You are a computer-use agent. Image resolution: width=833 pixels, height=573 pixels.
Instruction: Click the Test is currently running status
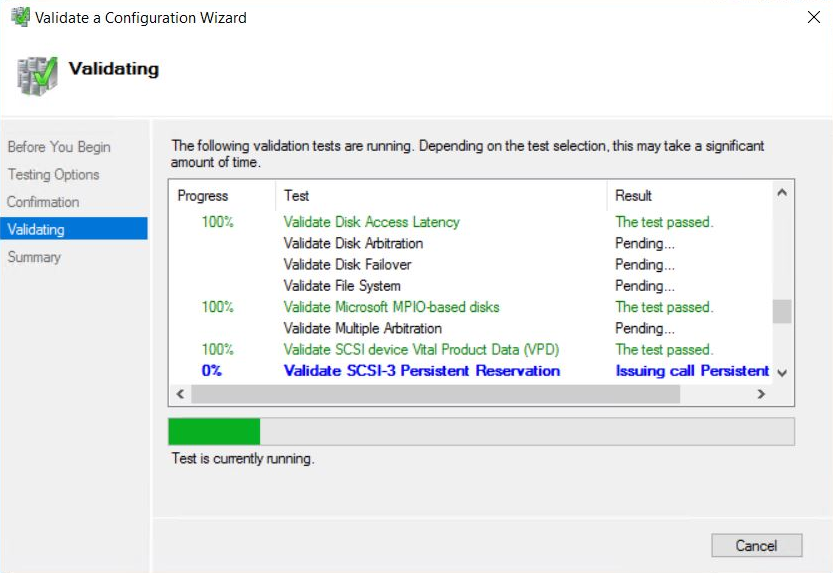243,458
